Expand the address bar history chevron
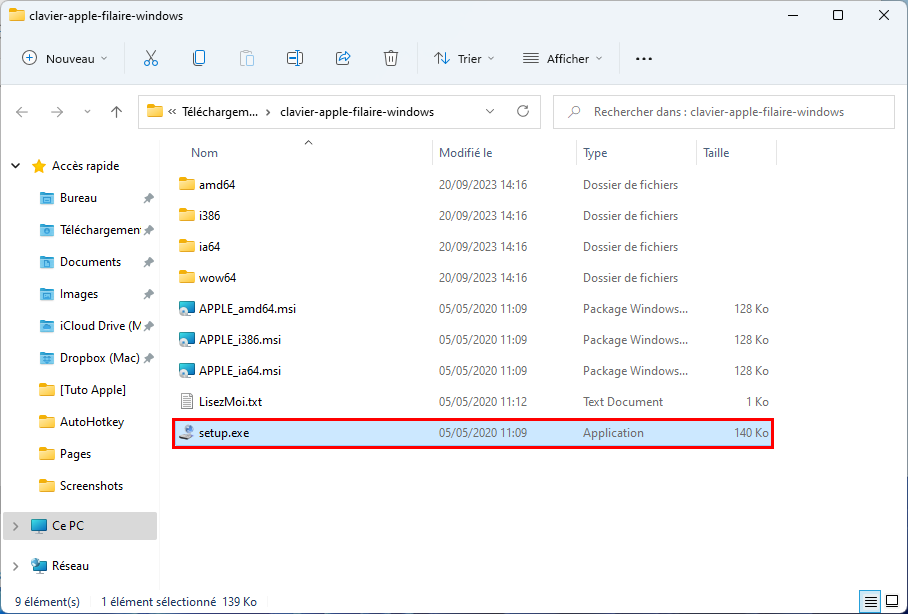 tap(490, 111)
